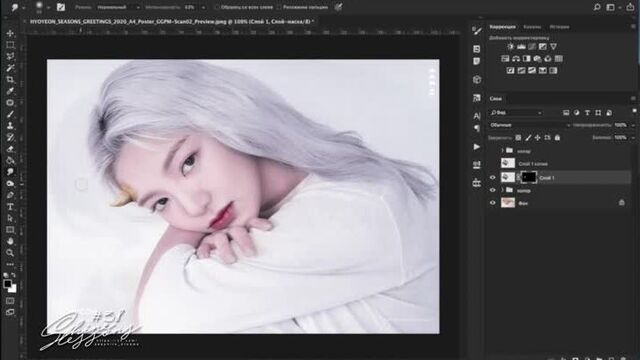The width and height of the screenshot is (640, 360).
Task: Enable 'Рисование пальцем' checkbox
Action: click(x=279, y=7)
